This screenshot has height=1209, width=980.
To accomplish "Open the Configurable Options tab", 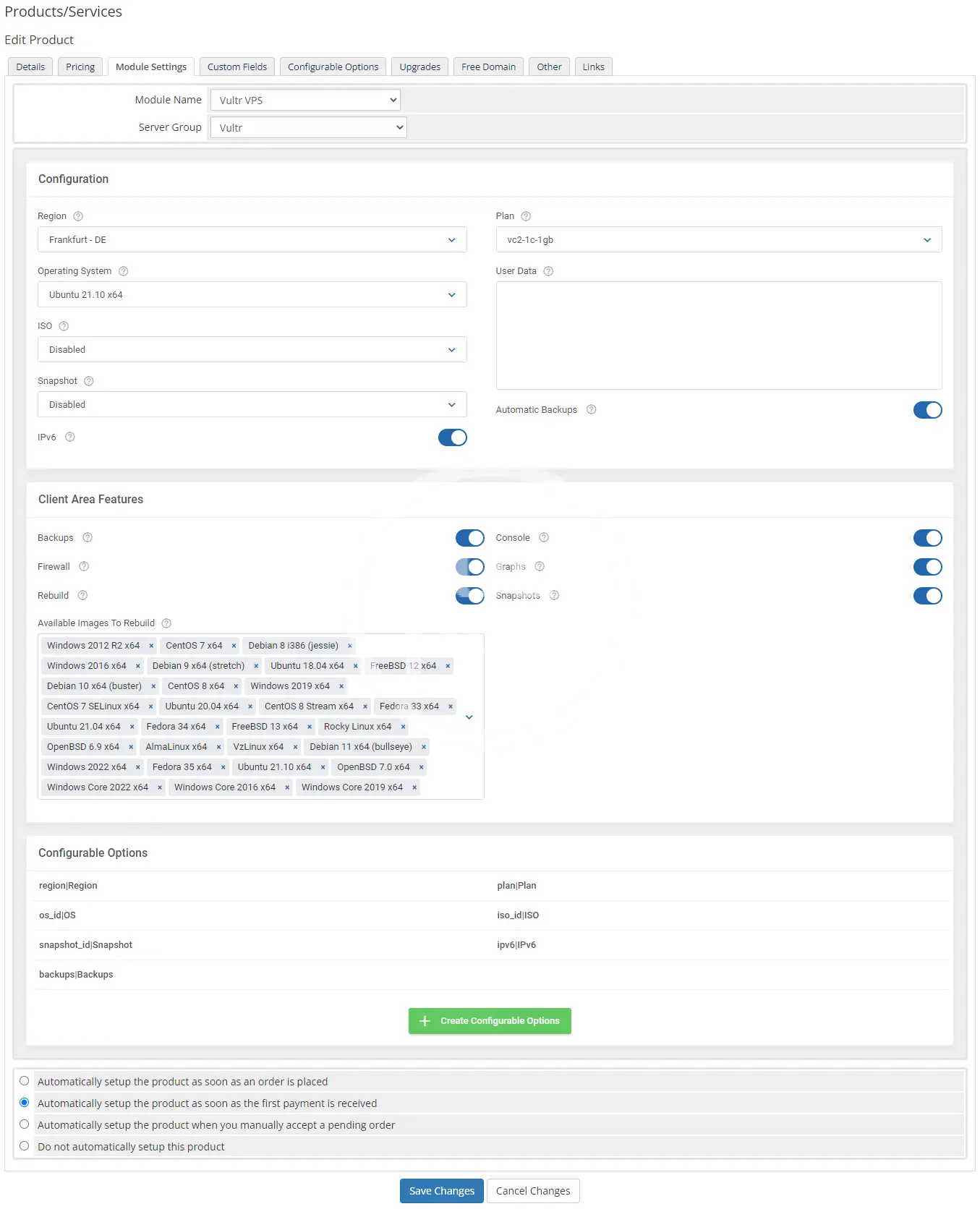I will pos(333,67).
